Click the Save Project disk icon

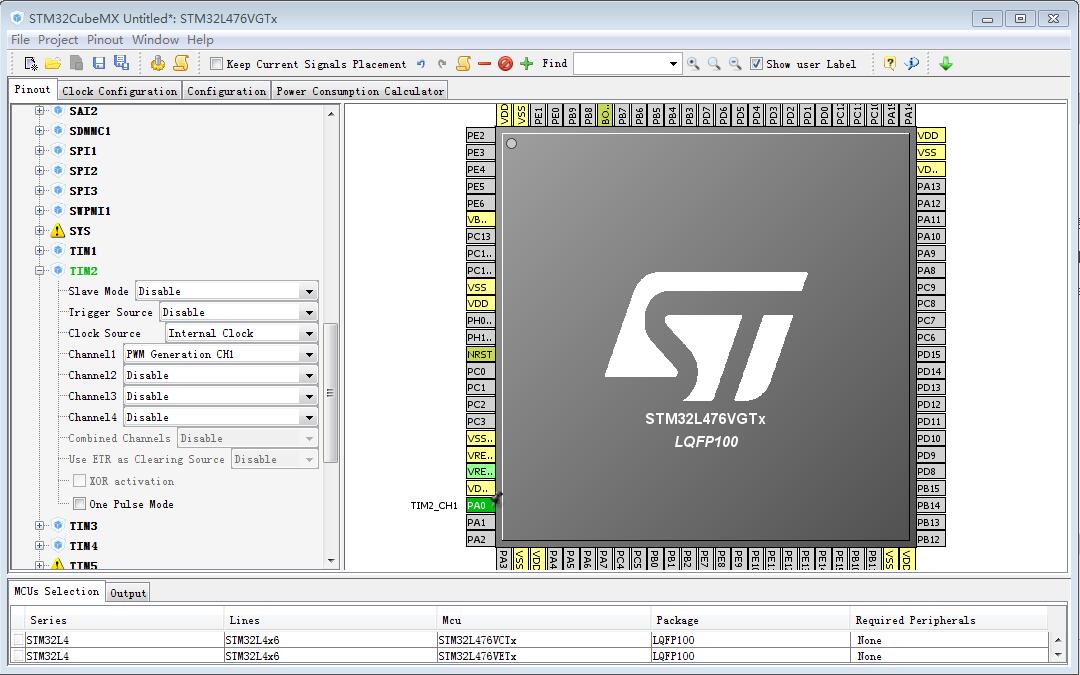coord(99,63)
